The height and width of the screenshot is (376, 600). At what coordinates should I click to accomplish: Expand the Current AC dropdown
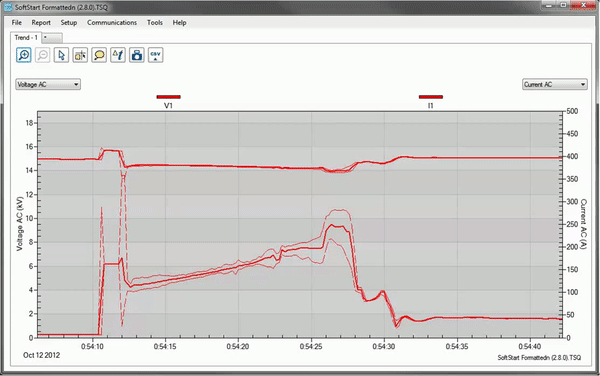pos(554,85)
